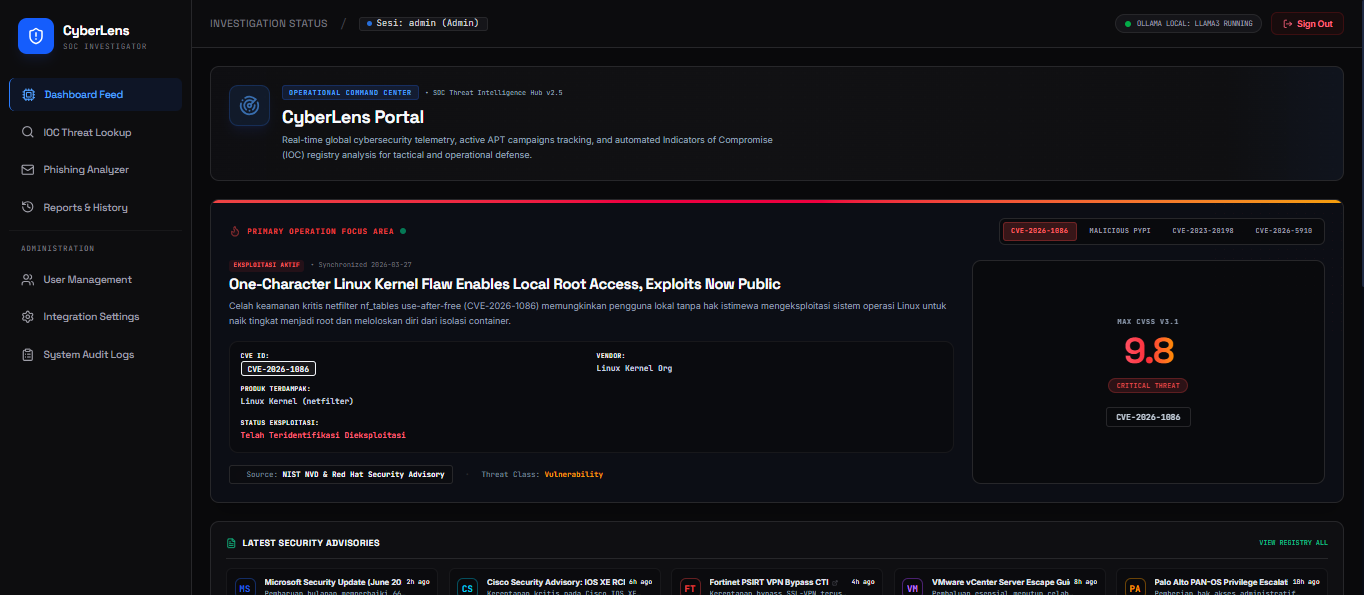Viewport: 1364px width, 595px height.
Task: Open the VMware vCenter Server Escape advisory
Action: pyautogui.click(x=1001, y=581)
